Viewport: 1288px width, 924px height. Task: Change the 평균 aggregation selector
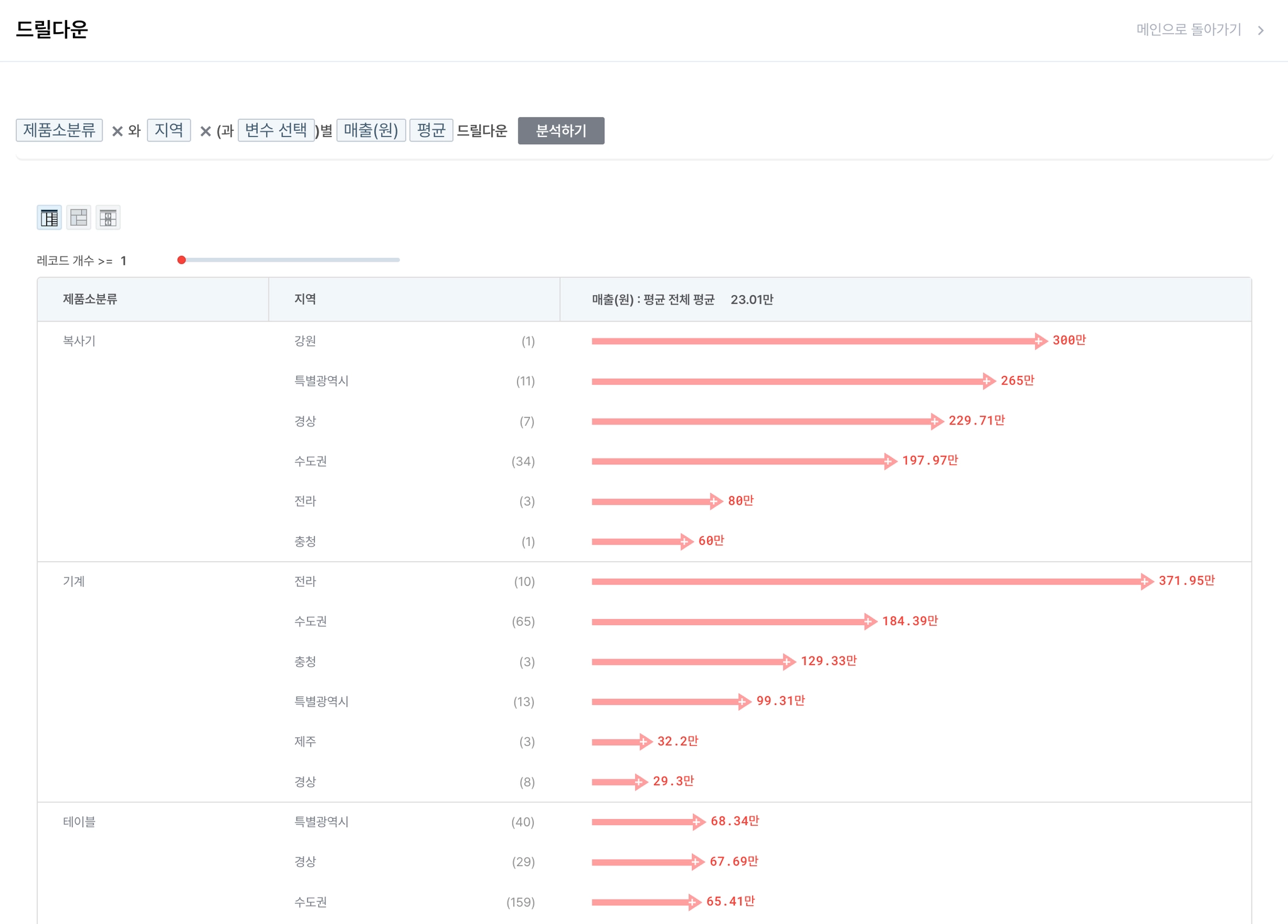[431, 130]
